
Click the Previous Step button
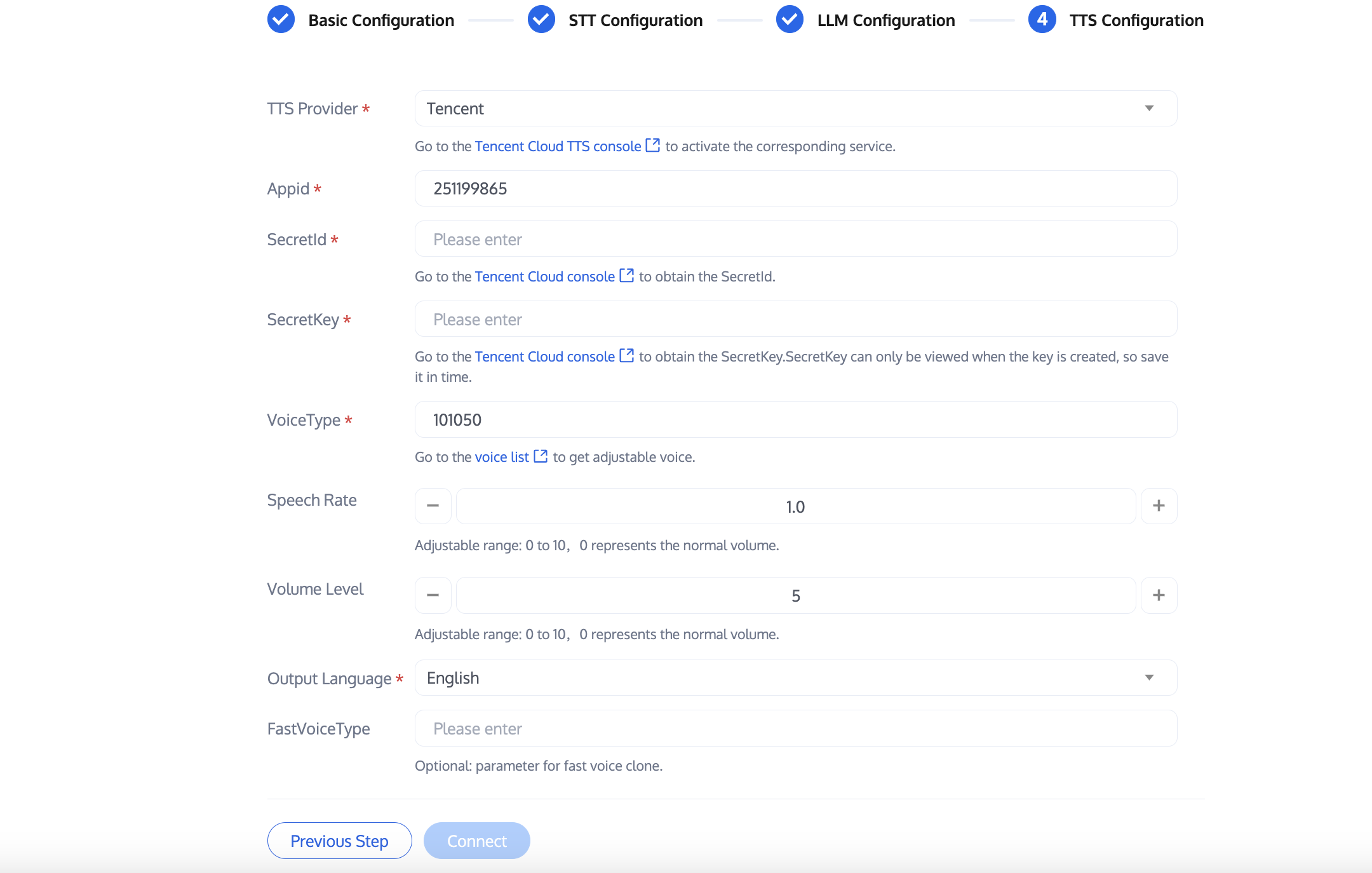click(x=339, y=841)
